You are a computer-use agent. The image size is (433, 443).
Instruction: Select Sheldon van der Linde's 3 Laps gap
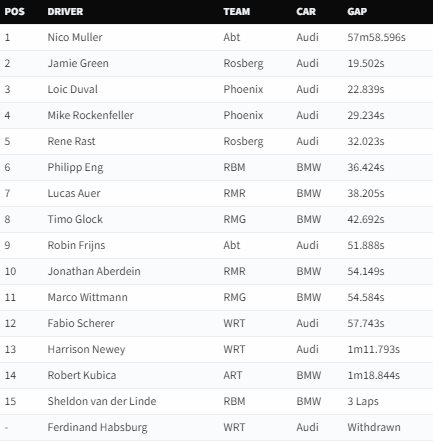tap(363, 401)
